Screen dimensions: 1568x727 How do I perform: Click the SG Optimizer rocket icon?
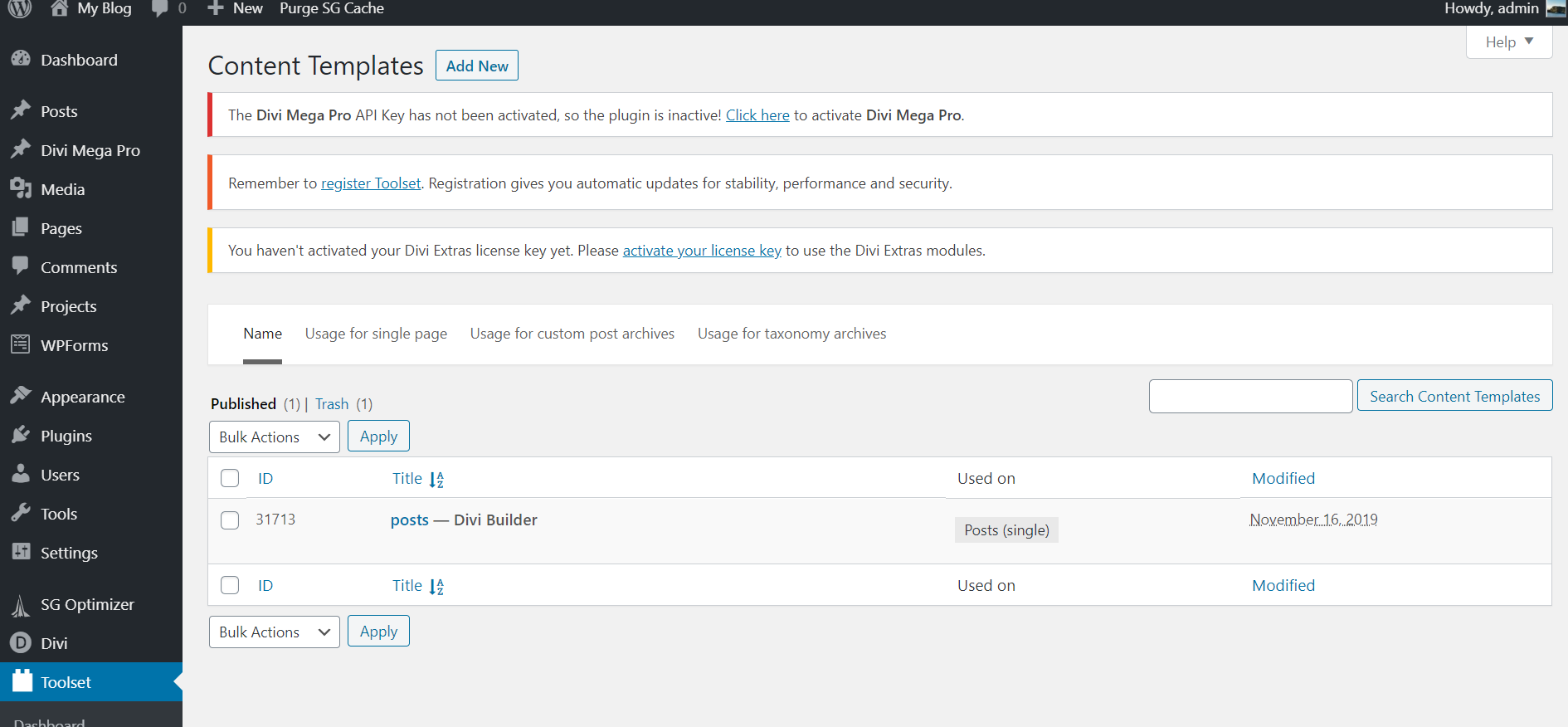(x=21, y=605)
